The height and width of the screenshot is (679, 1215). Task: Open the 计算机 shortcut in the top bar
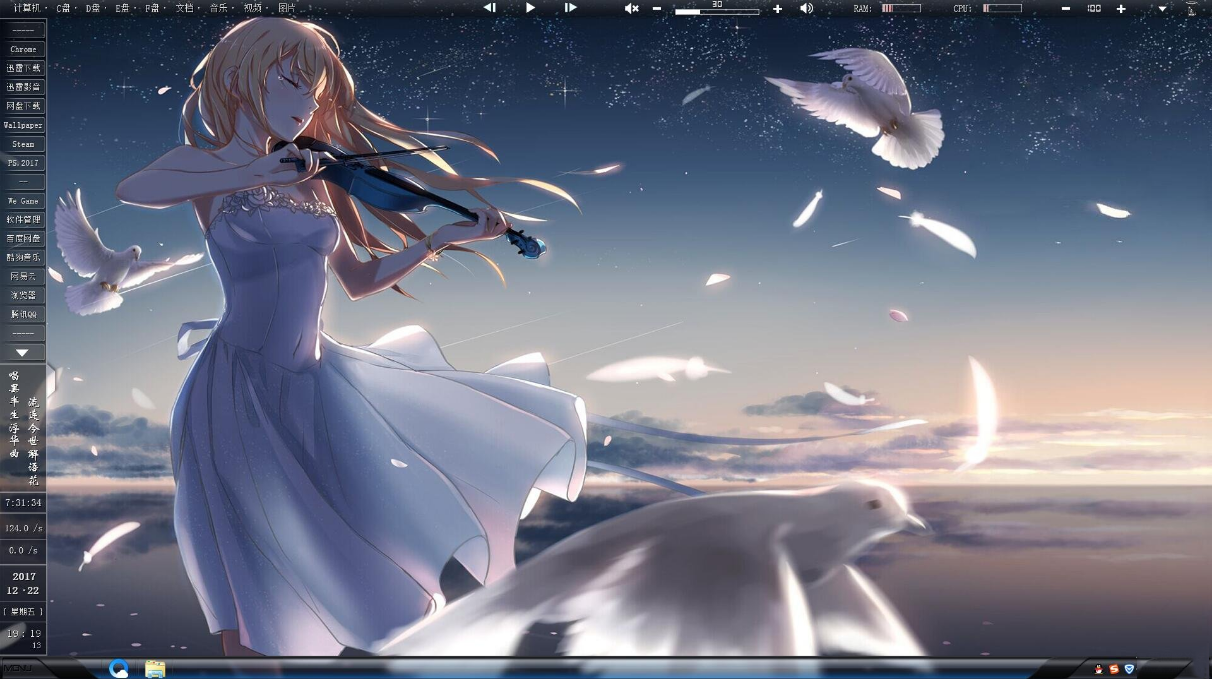tap(27, 8)
